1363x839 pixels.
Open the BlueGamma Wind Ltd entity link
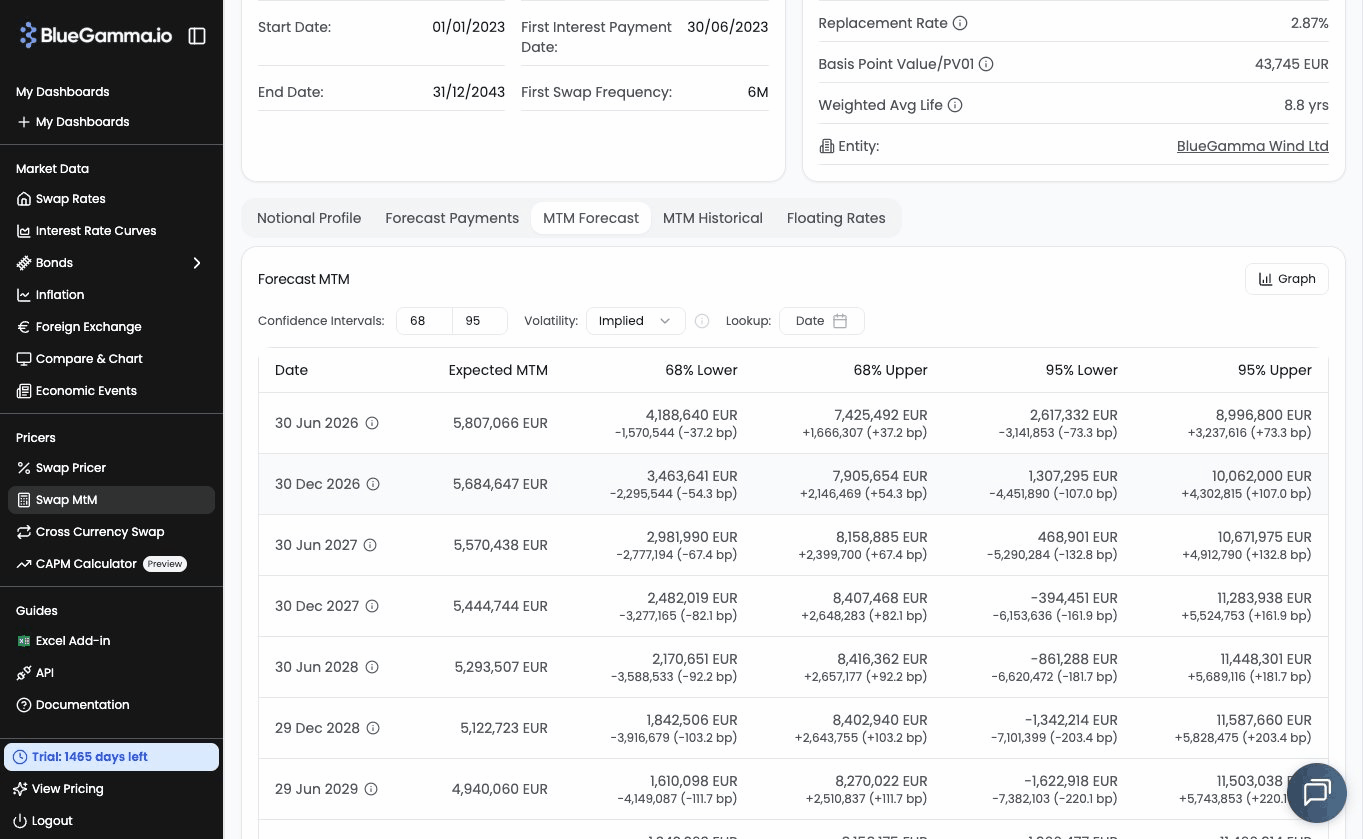(x=1252, y=146)
